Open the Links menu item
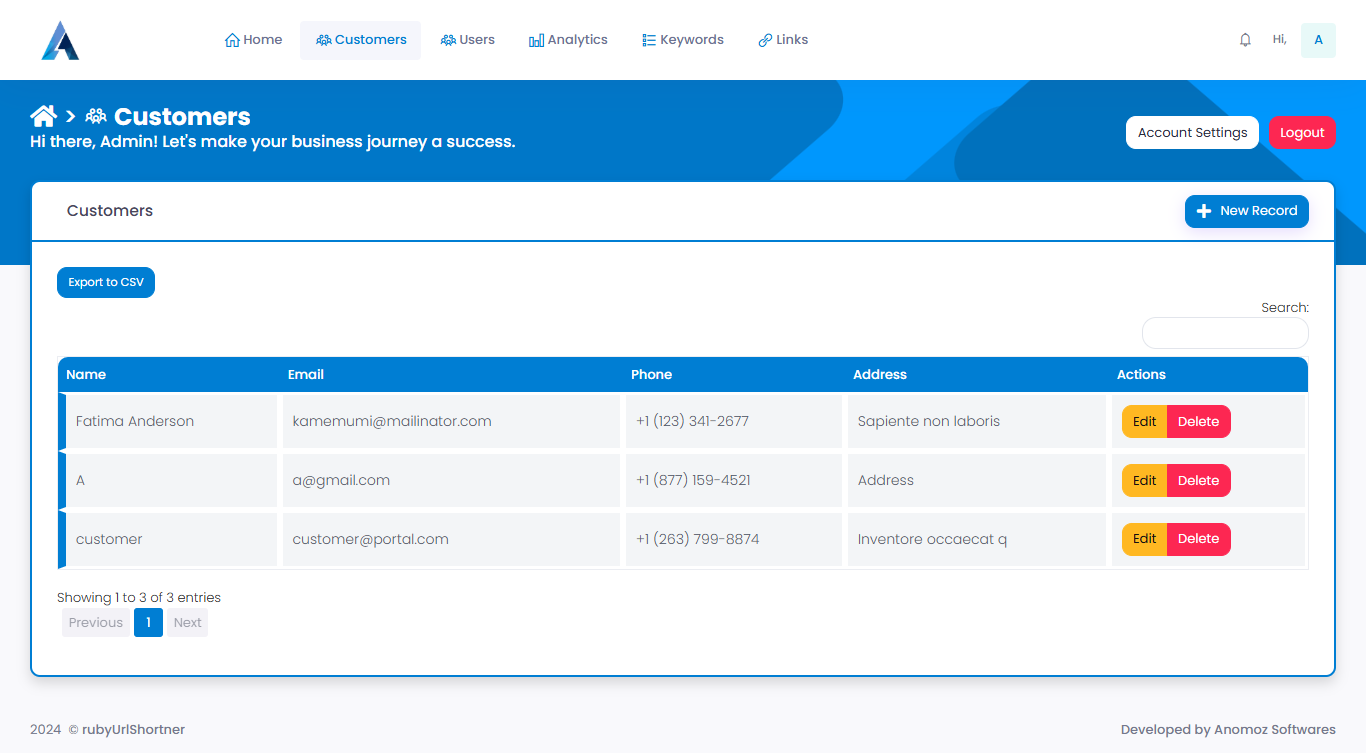Viewport: 1366px width, 753px height. click(x=783, y=40)
